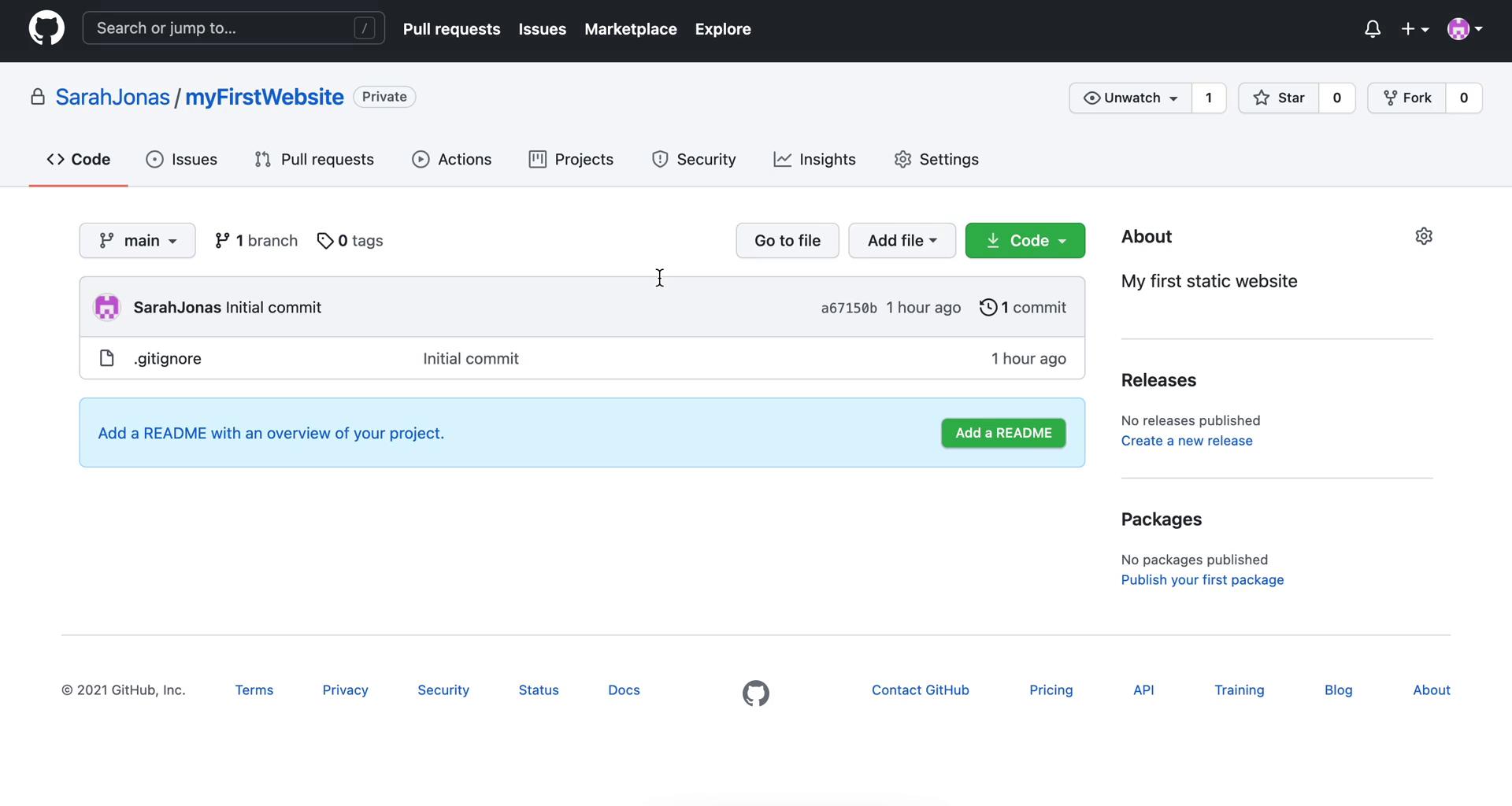Switch to the Insights tab
The image size is (1512, 806).
point(814,159)
